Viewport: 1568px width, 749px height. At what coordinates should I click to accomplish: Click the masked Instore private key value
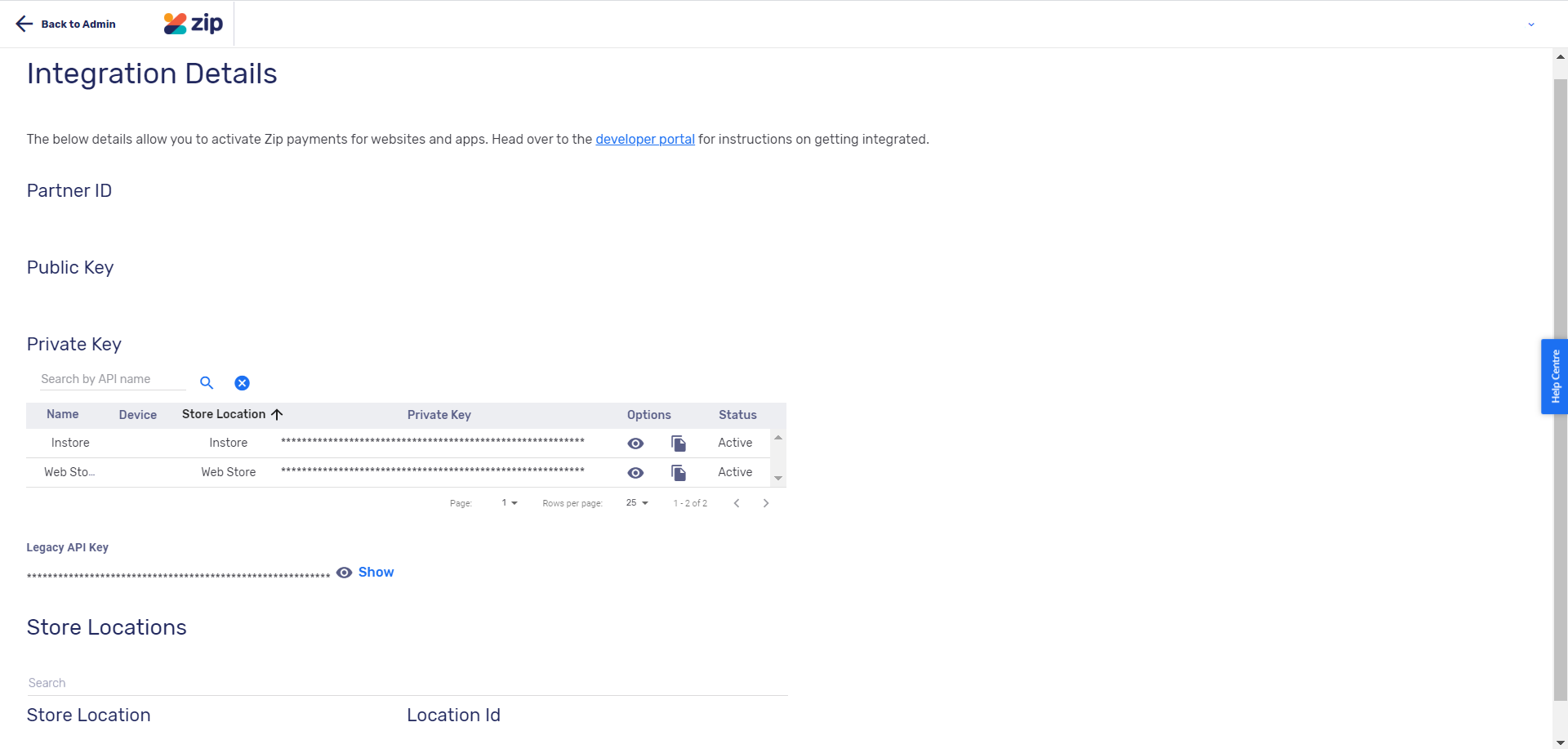point(433,442)
